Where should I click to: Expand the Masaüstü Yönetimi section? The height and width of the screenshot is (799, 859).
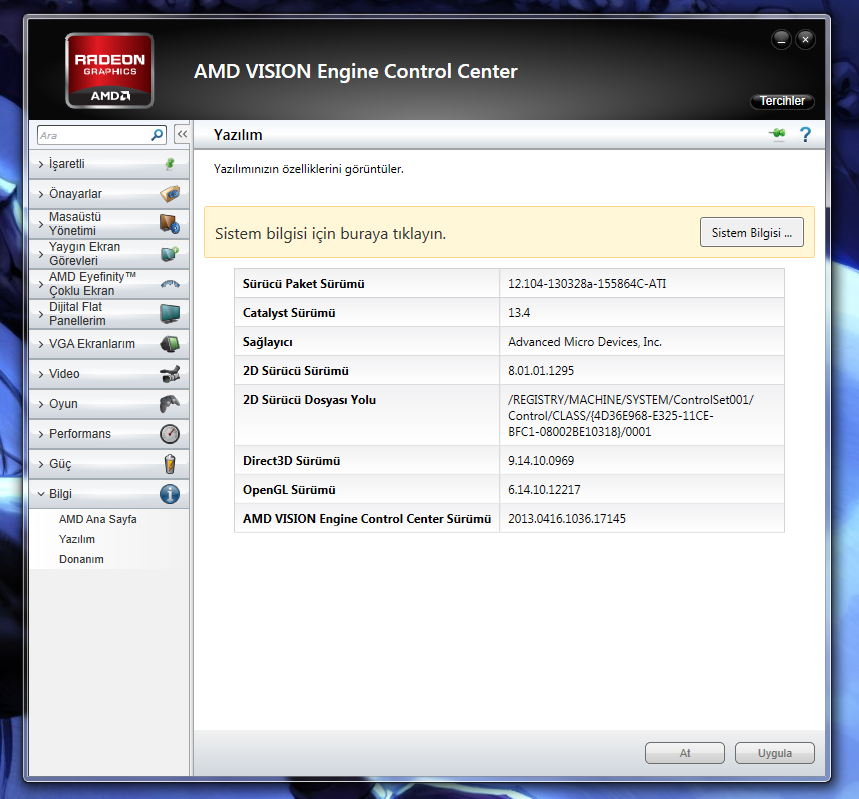[x=41, y=224]
